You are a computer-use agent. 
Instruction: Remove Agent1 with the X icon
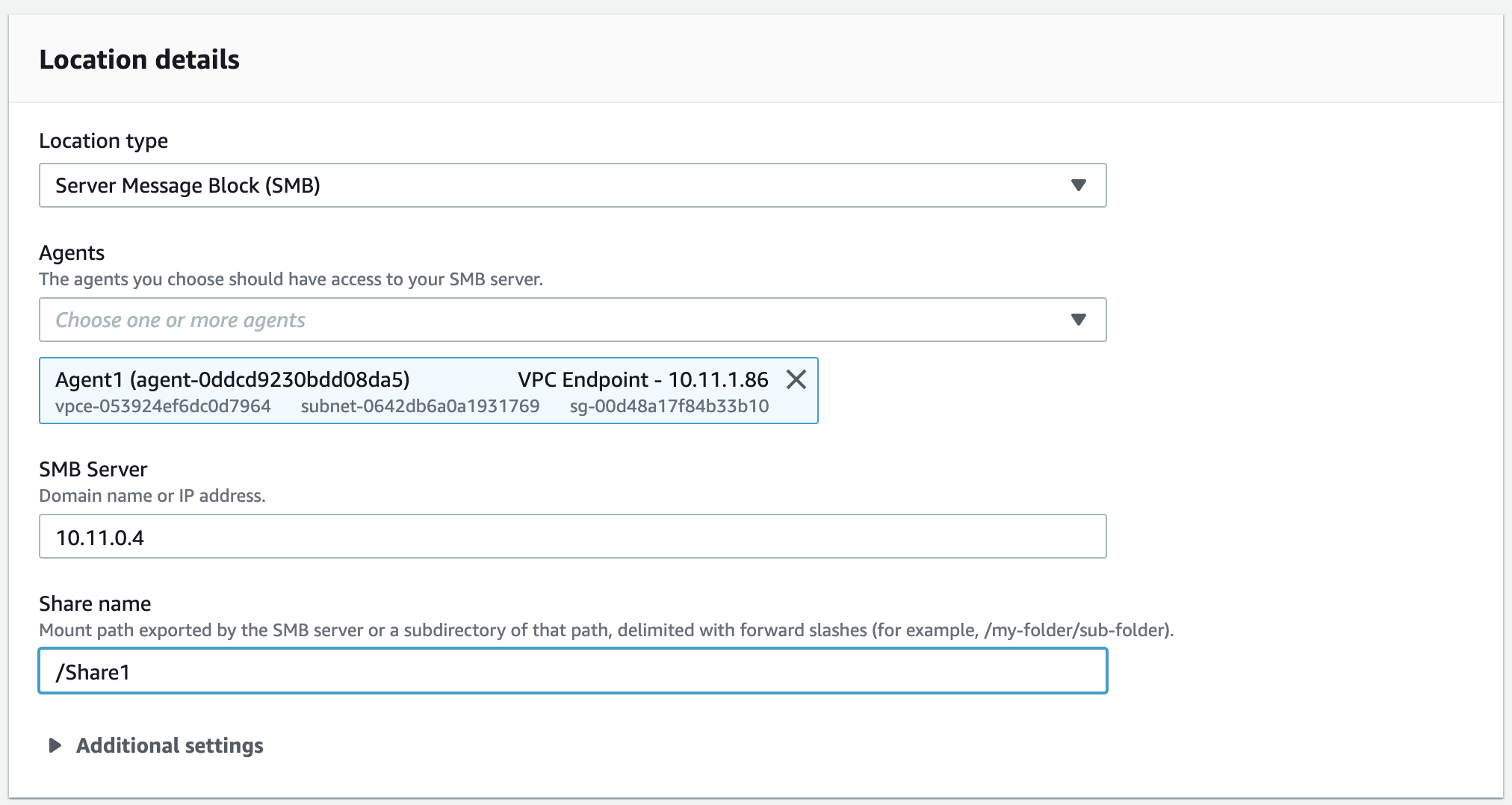pyautogui.click(x=796, y=379)
